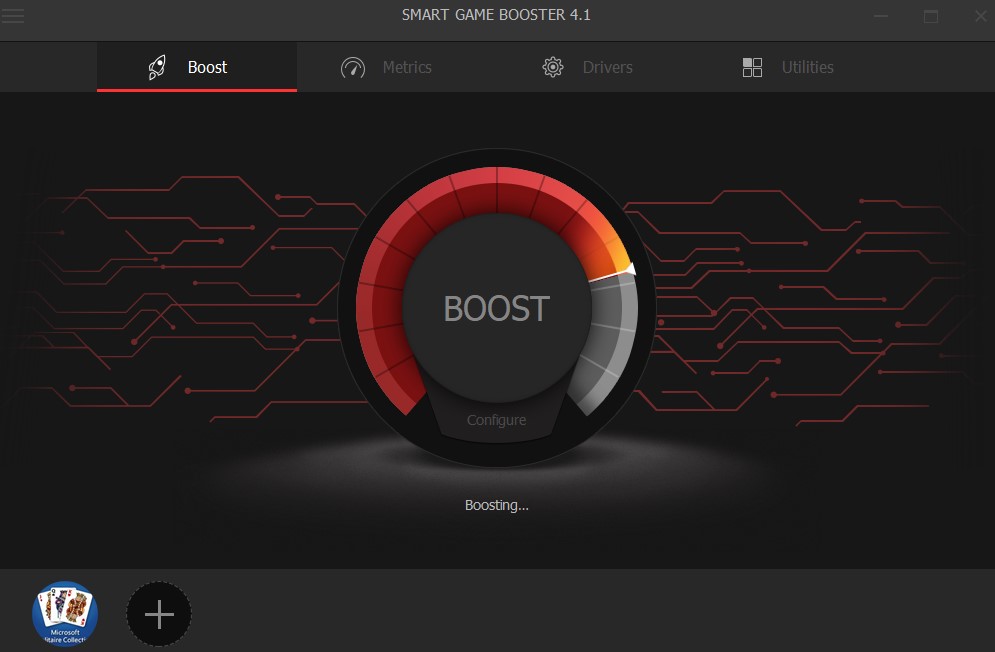This screenshot has height=652, width=995.
Task: Click the Boosting... status text
Action: 496,505
